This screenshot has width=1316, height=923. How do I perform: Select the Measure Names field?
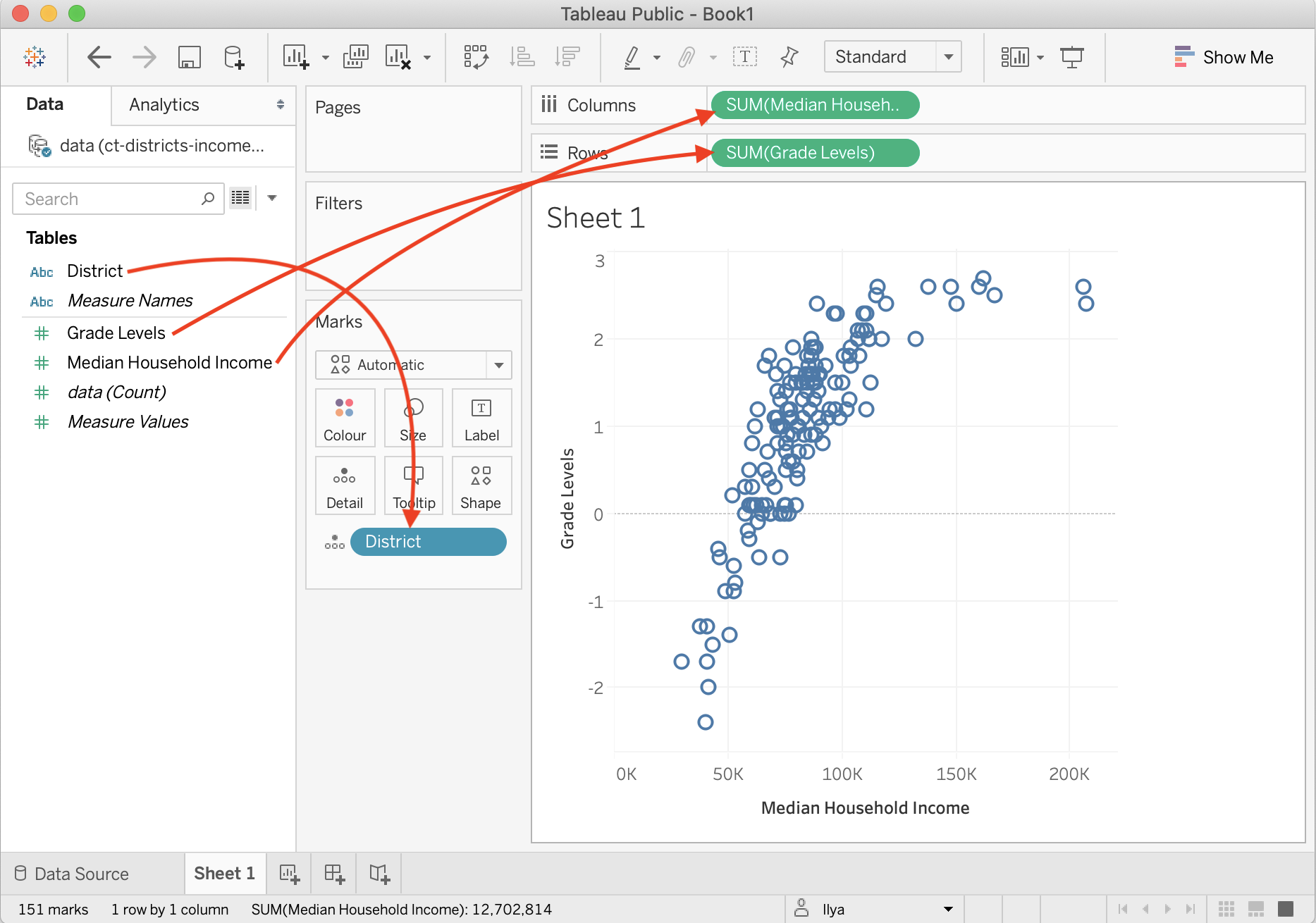pos(130,301)
